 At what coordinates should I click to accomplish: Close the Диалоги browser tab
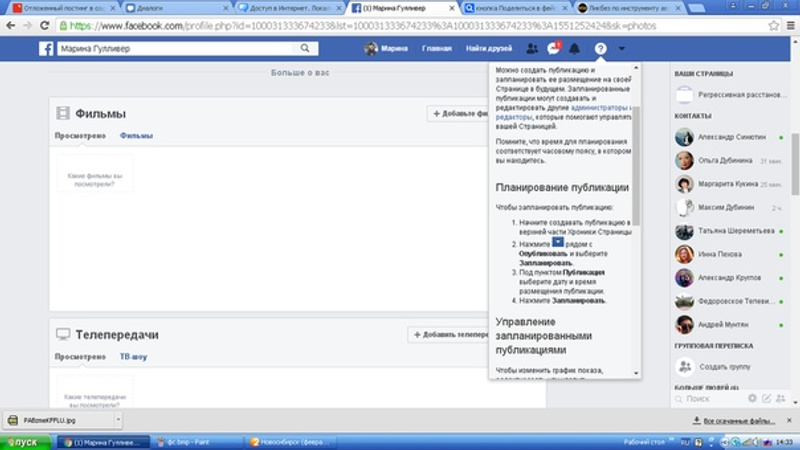226,8
